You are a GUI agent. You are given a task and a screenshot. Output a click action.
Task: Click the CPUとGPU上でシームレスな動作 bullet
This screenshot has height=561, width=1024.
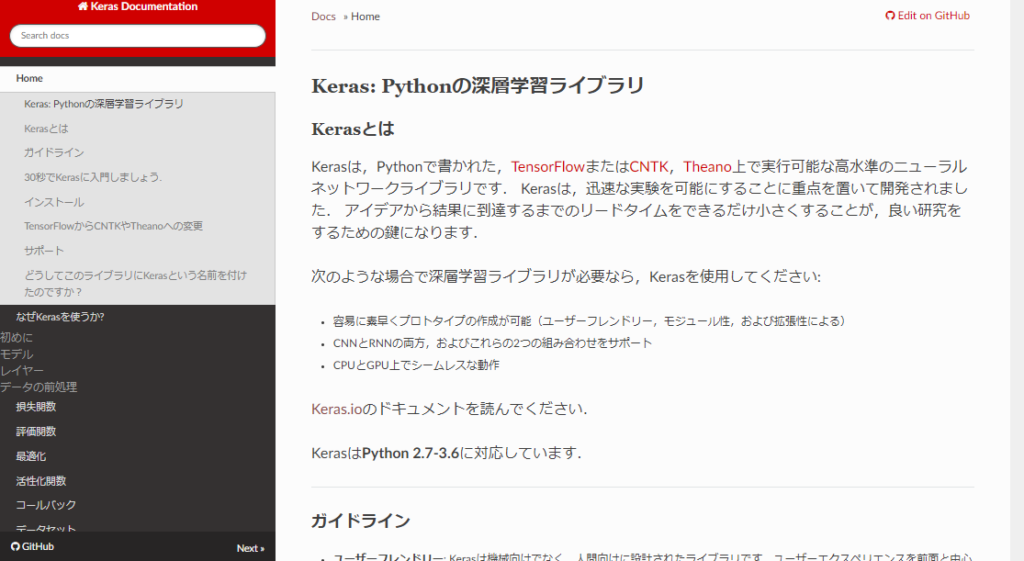pos(416,365)
